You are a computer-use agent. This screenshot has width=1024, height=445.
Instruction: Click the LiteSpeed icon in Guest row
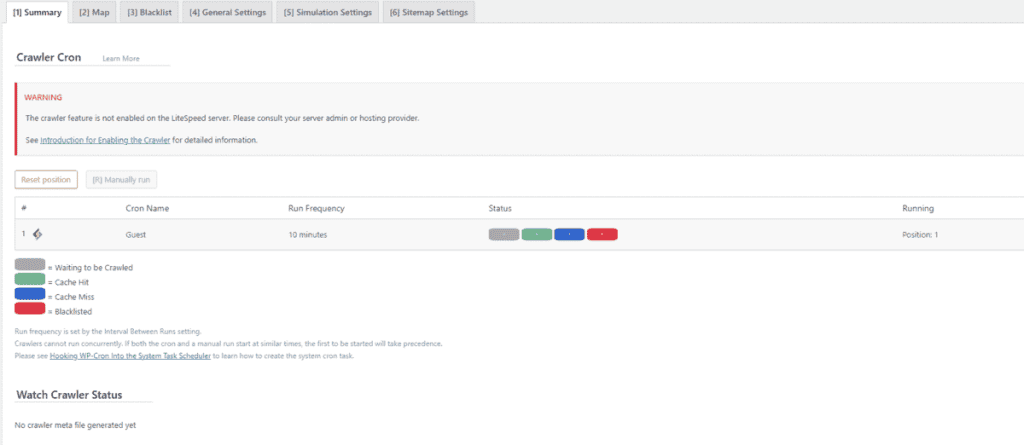click(37, 235)
